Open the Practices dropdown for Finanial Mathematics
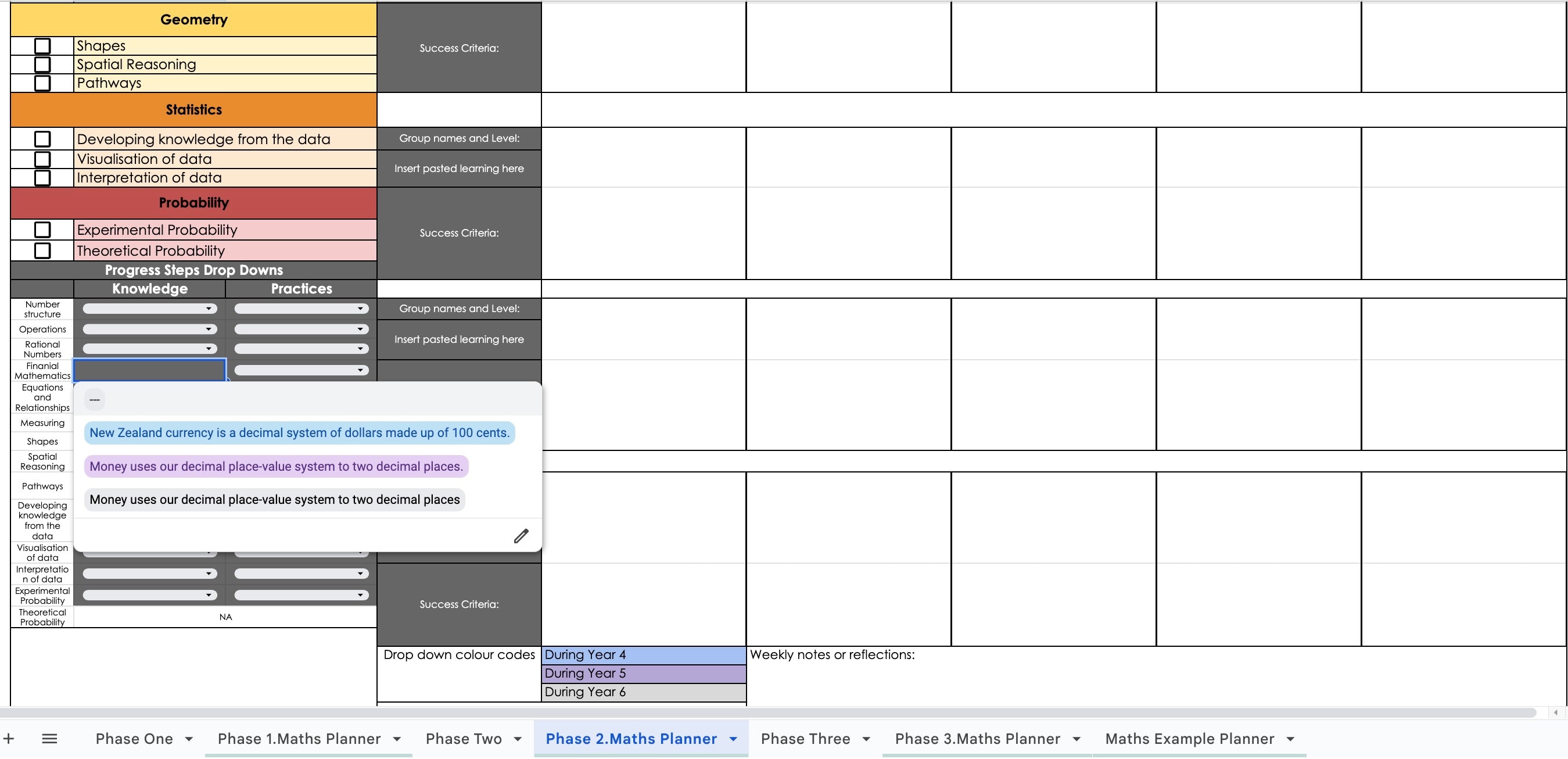The image size is (1568, 759). tap(301, 370)
